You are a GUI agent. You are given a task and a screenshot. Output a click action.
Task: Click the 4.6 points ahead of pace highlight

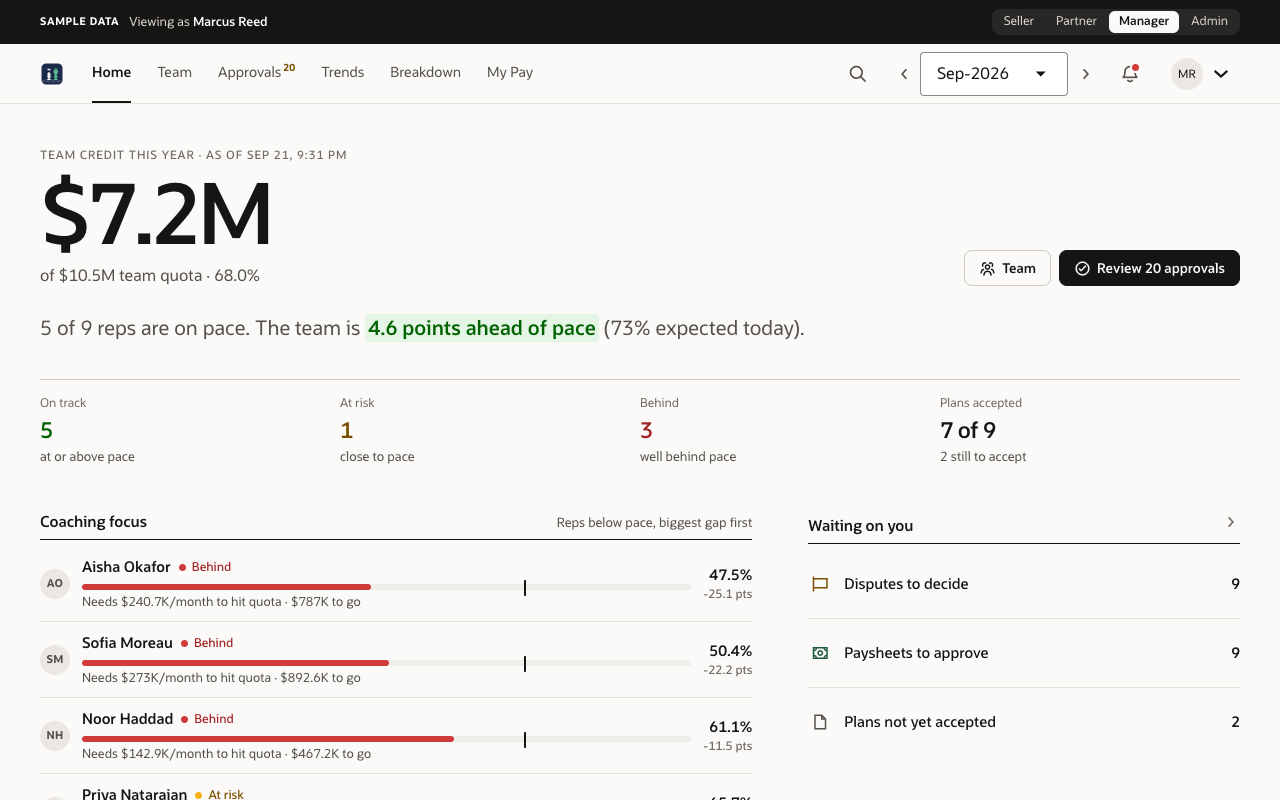click(x=482, y=328)
